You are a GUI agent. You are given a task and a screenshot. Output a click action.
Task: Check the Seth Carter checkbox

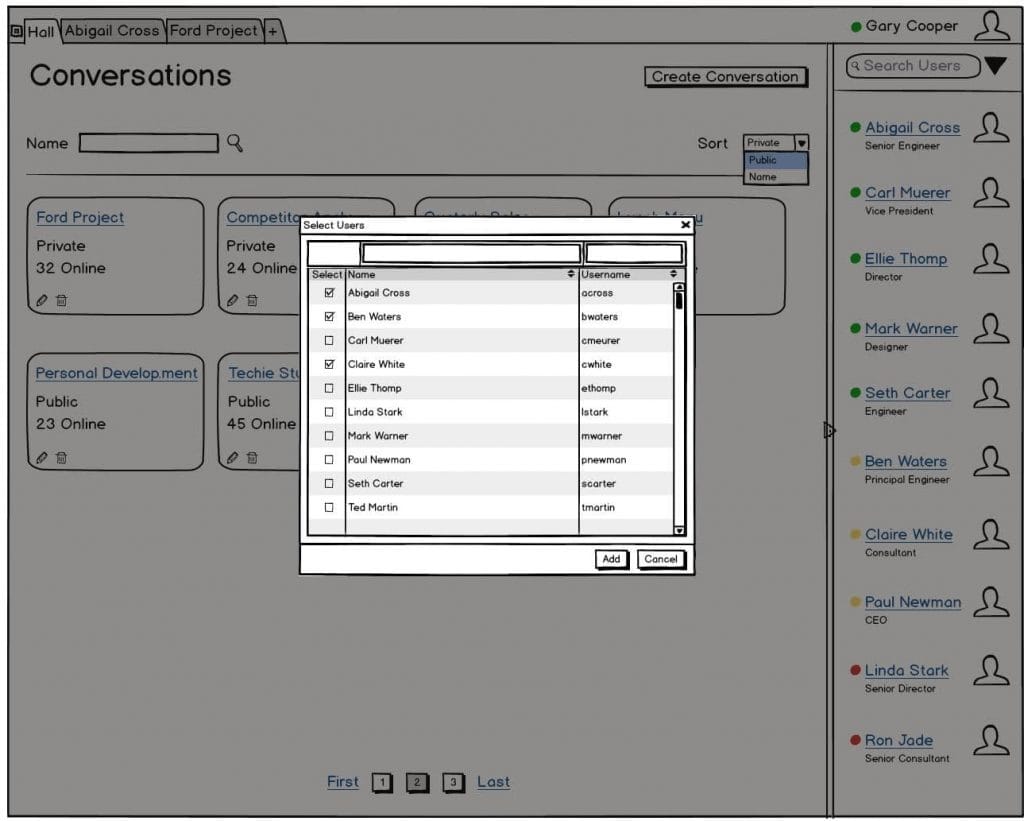(x=329, y=483)
